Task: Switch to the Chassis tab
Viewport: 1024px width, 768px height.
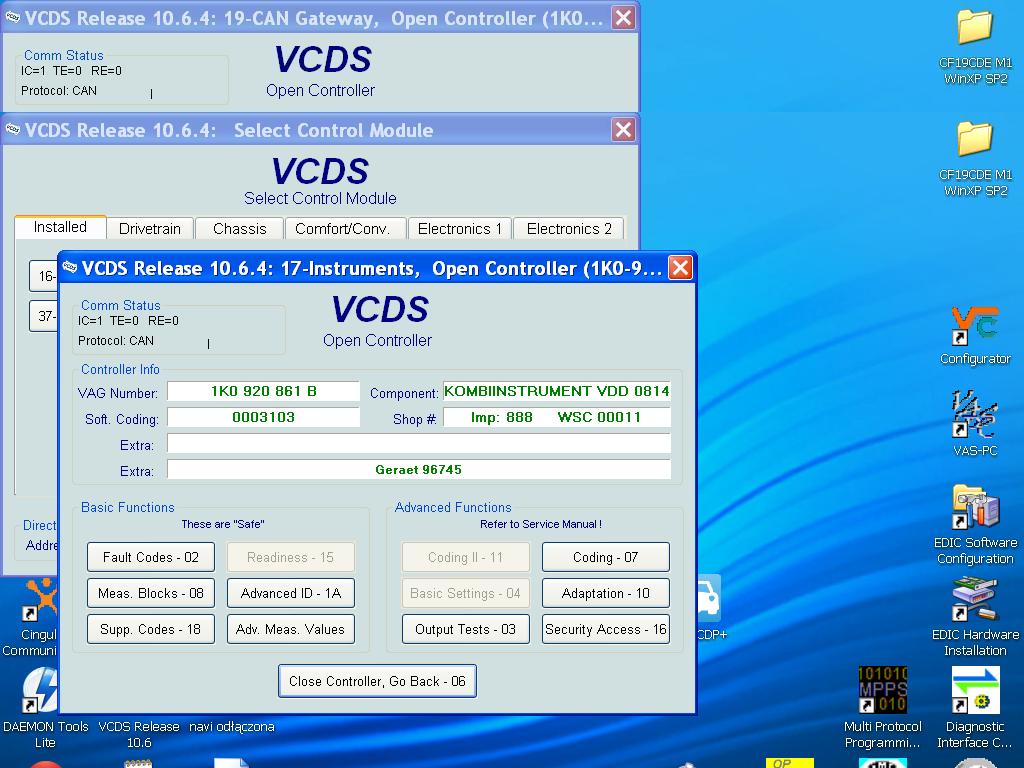Action: pyautogui.click(x=240, y=229)
